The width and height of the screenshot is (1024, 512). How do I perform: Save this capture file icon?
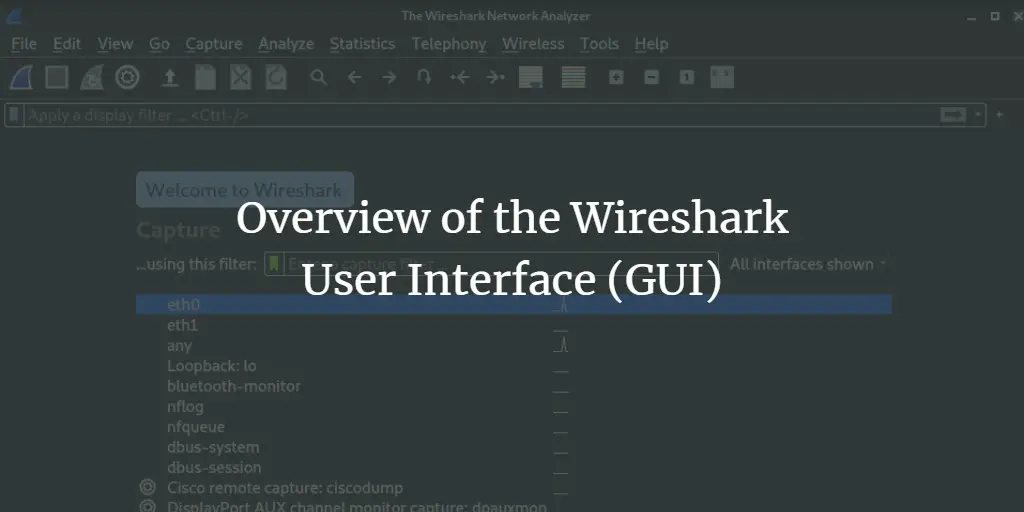coord(206,78)
